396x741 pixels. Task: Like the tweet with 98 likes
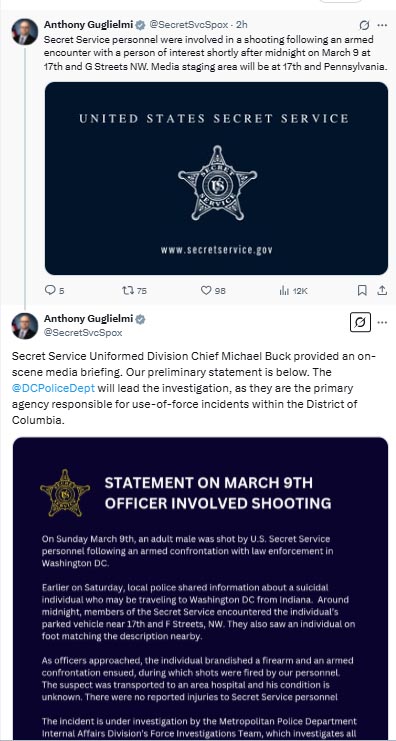213,291
